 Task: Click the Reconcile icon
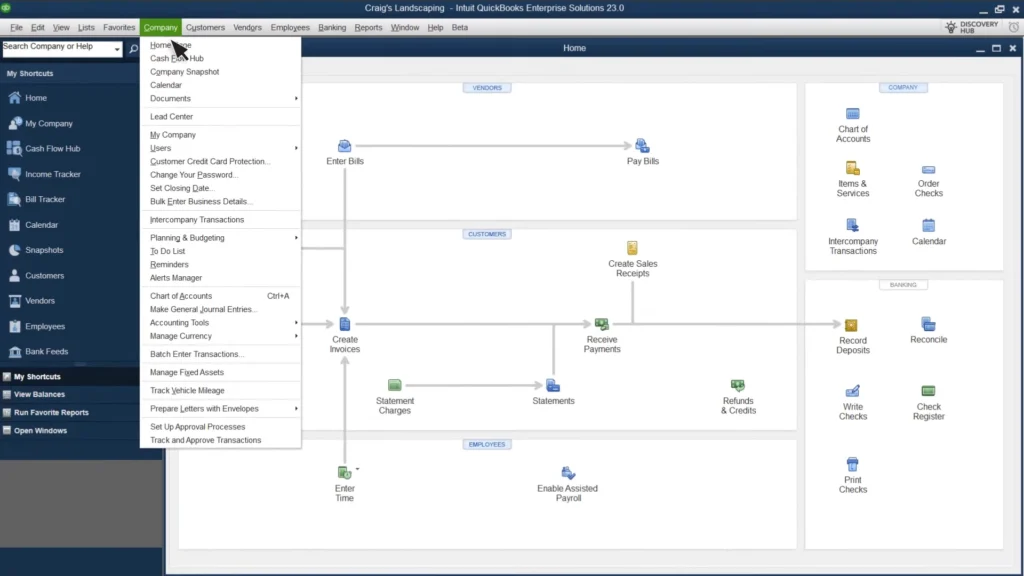click(928, 324)
